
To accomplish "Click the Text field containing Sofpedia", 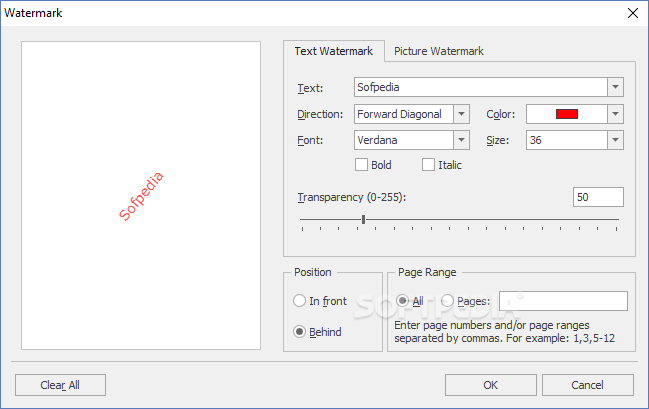I will (x=481, y=87).
